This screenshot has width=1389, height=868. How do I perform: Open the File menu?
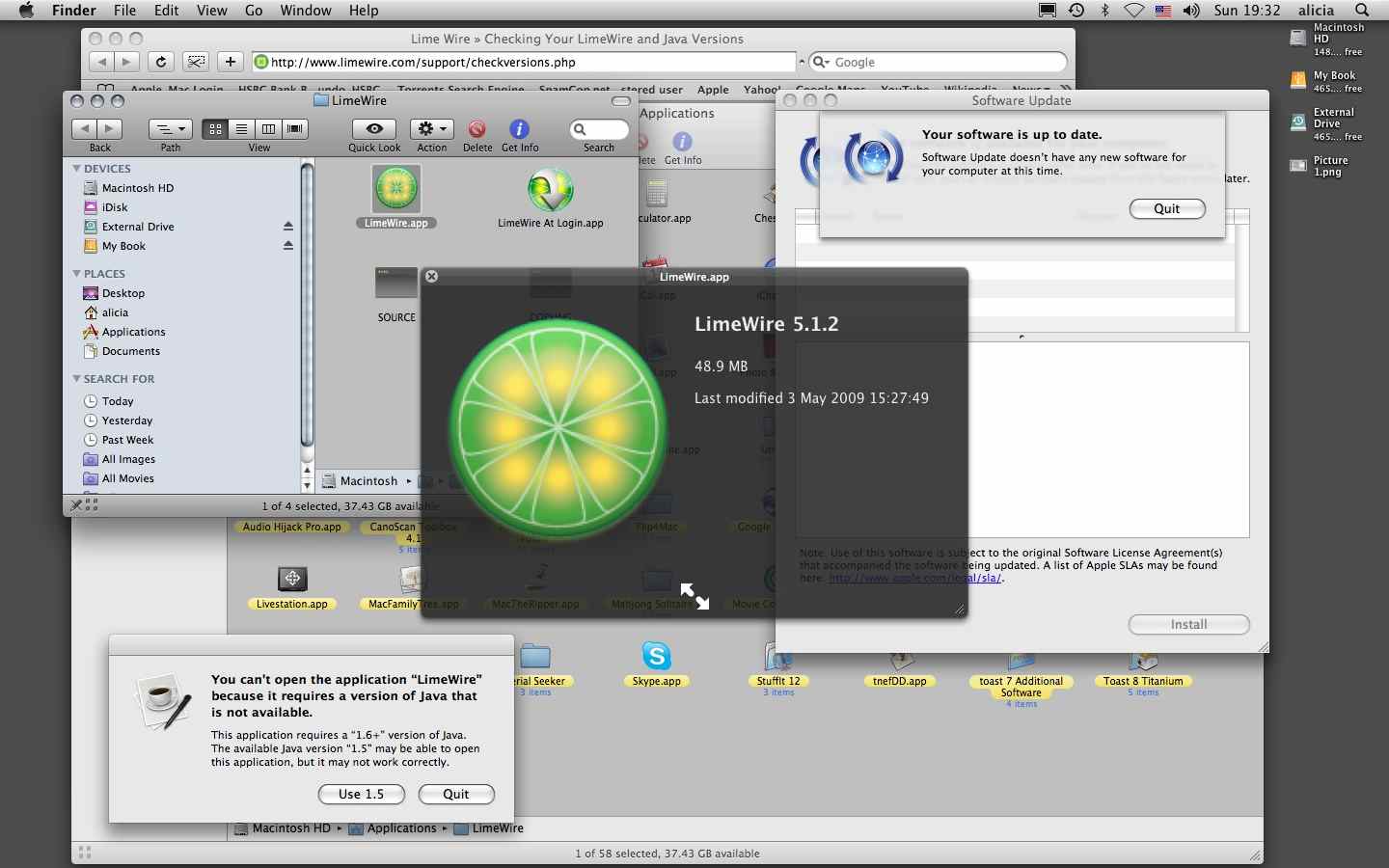click(124, 11)
